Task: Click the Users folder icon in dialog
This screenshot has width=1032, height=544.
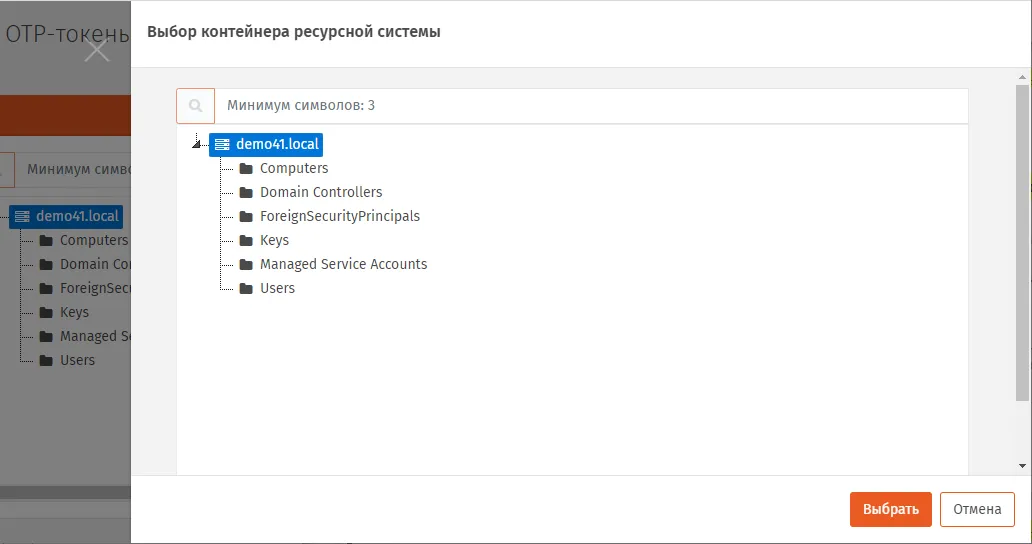Action: [246, 289]
